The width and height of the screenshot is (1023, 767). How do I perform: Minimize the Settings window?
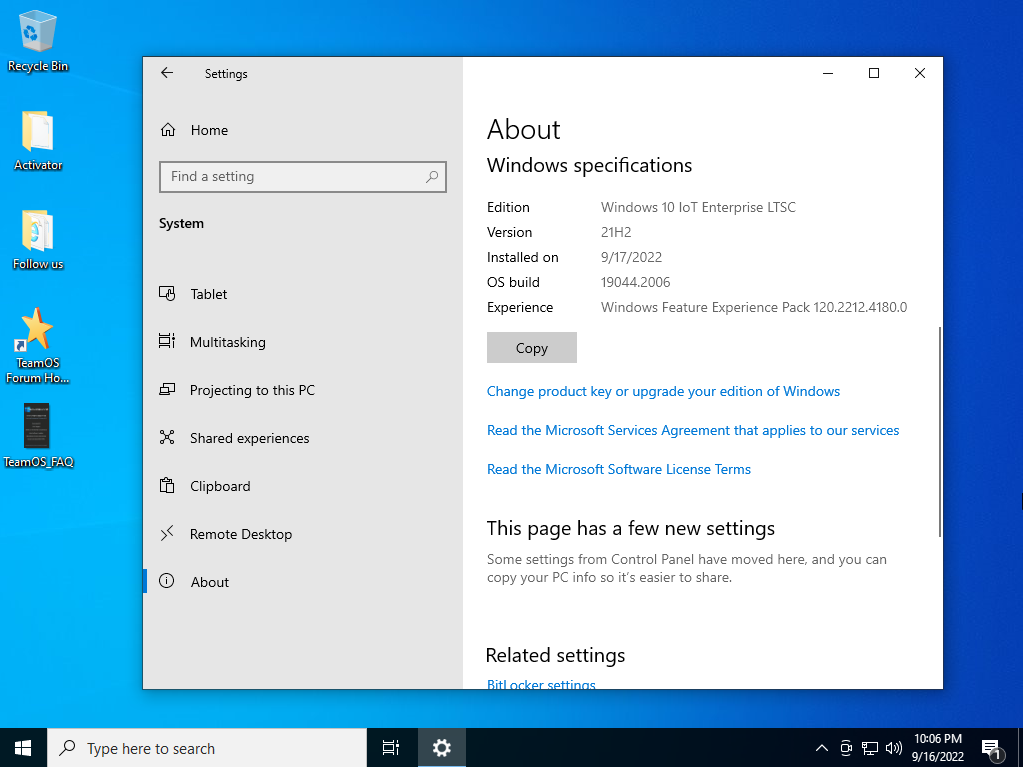coord(828,73)
